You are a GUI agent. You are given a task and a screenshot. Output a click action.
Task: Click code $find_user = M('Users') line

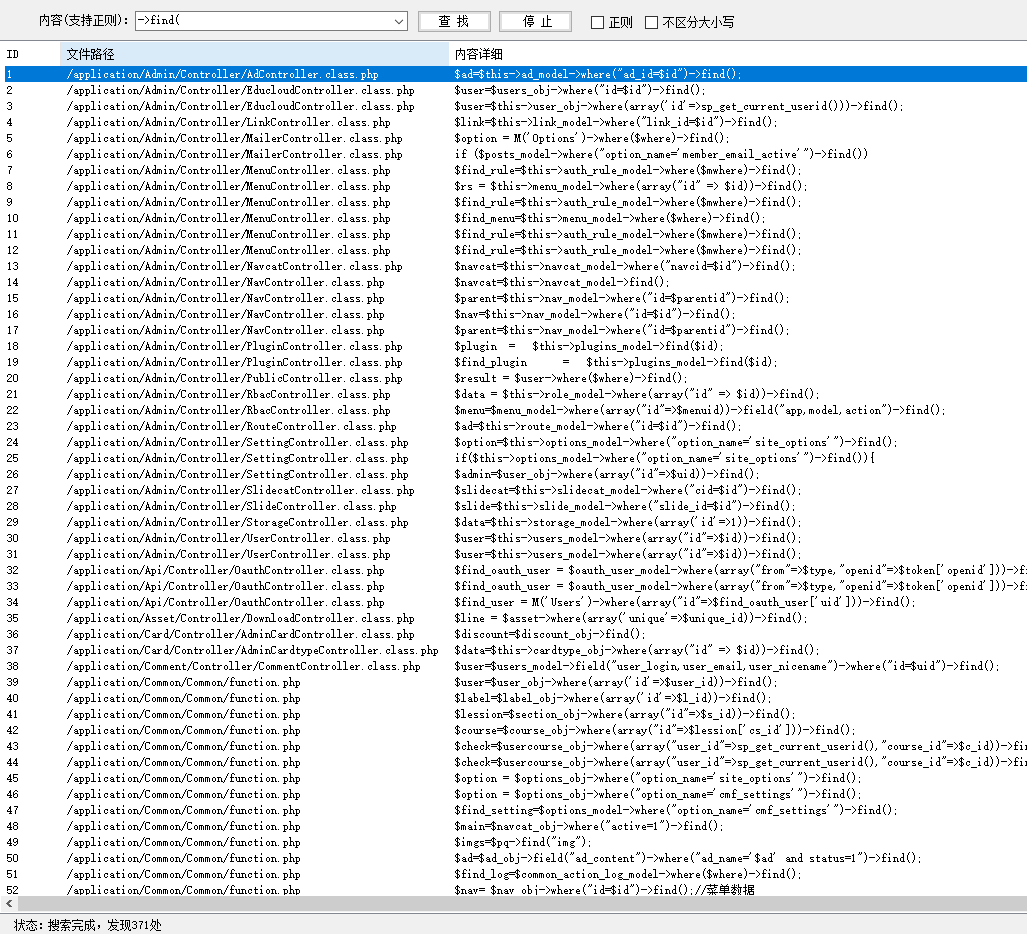pos(684,603)
